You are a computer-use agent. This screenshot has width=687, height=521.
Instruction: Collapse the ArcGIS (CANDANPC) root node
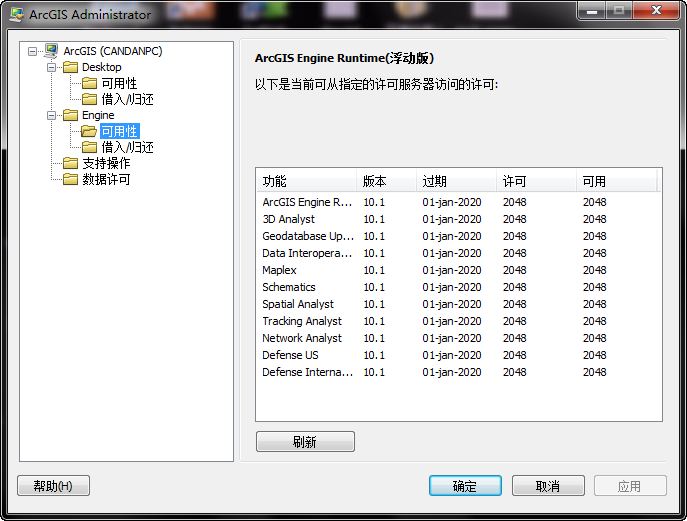32,52
